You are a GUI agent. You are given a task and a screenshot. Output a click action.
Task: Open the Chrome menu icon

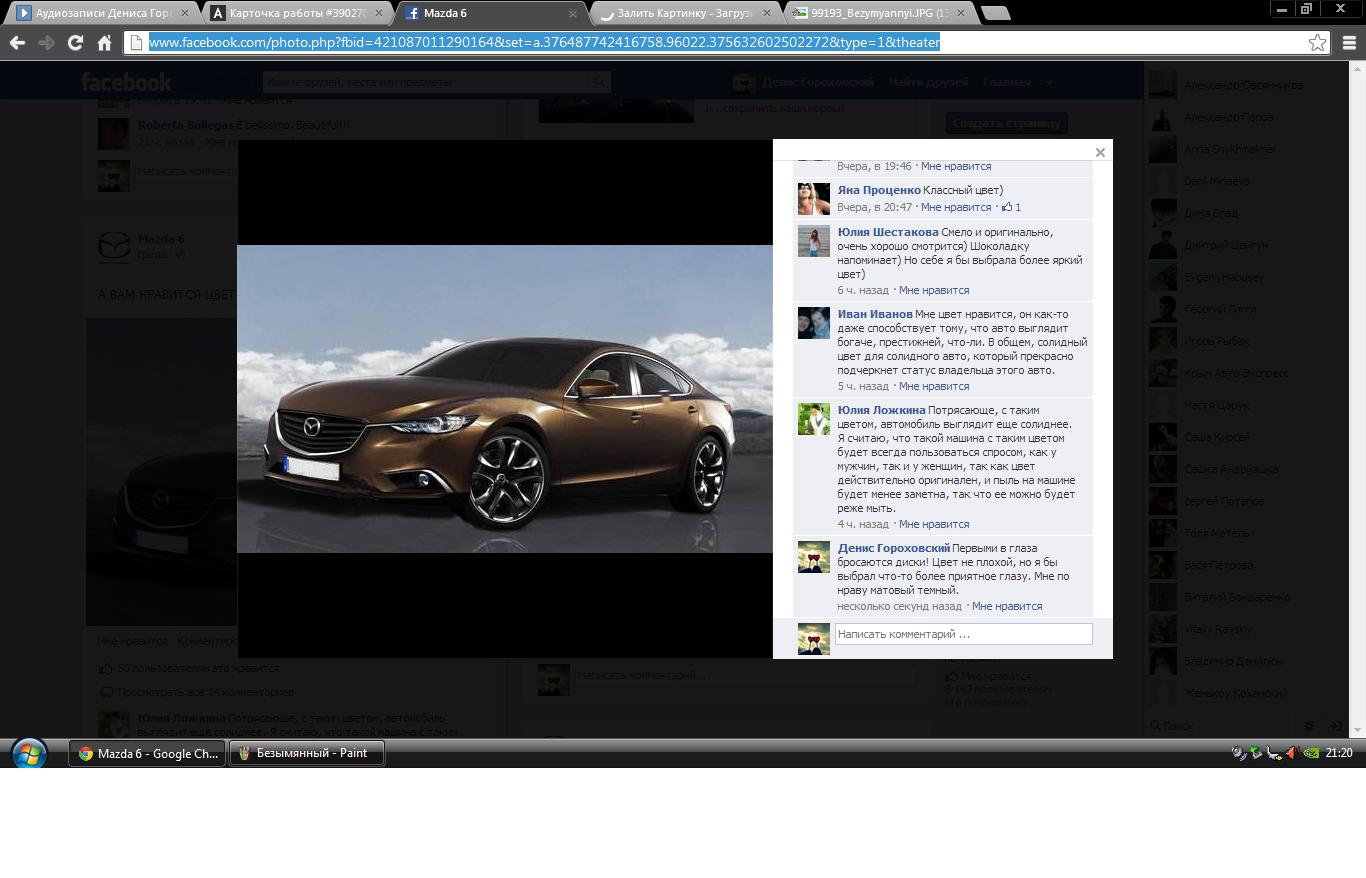1349,42
